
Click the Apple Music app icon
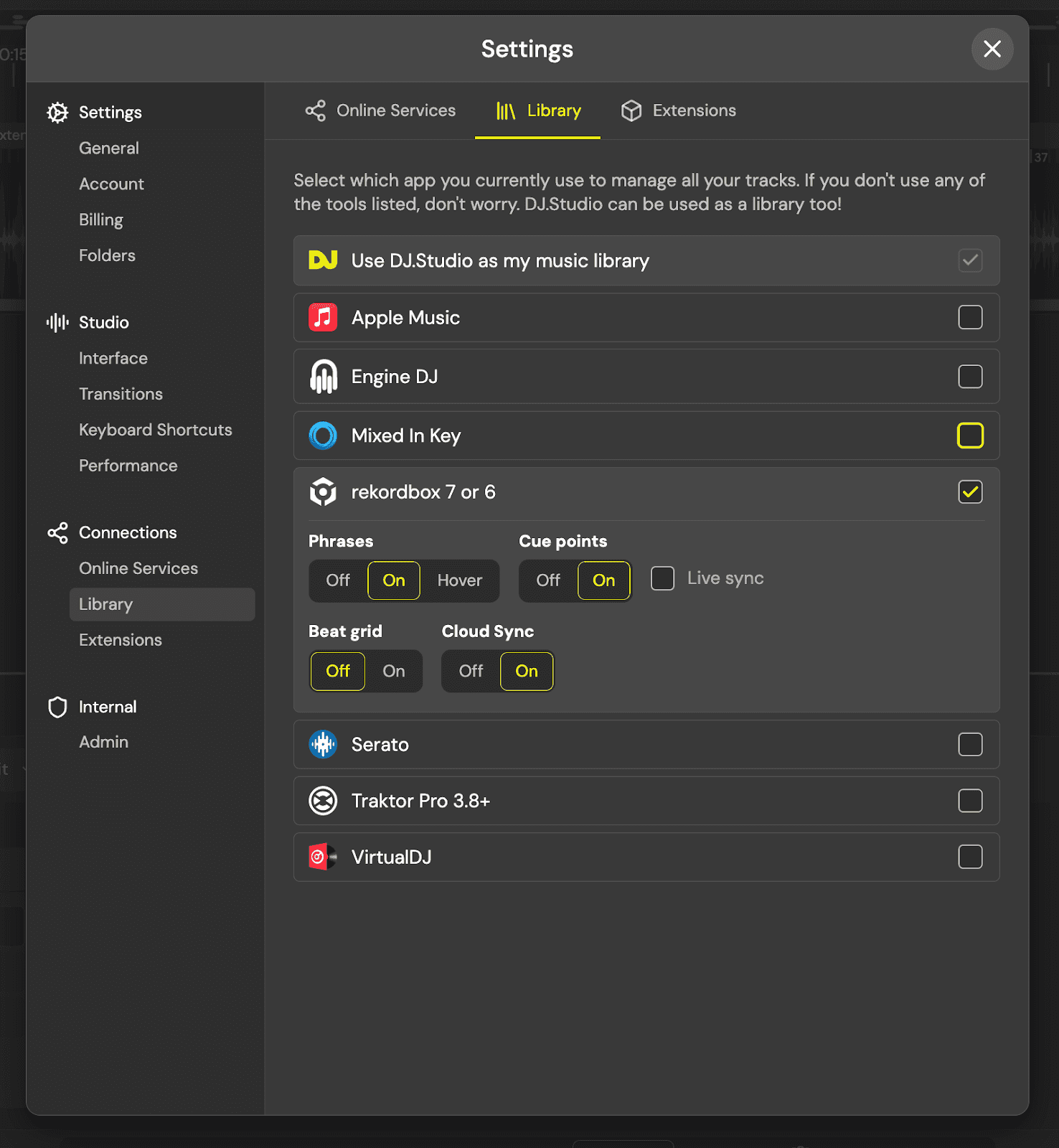tap(323, 317)
